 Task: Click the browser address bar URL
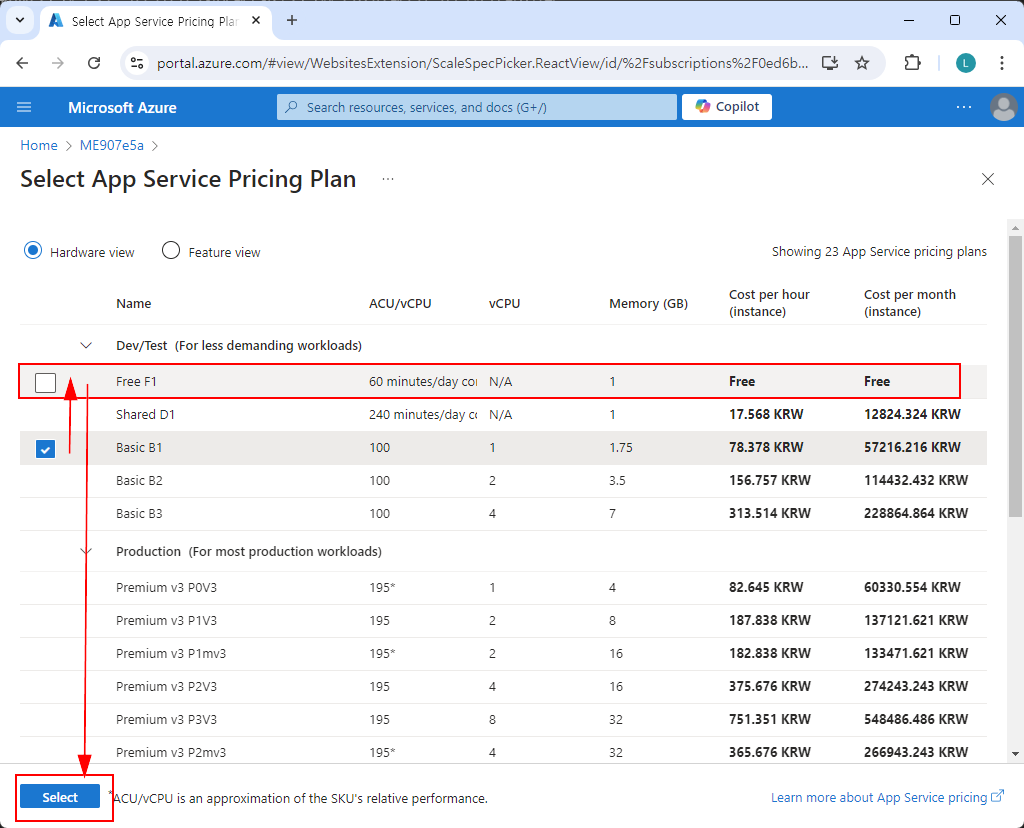482,63
